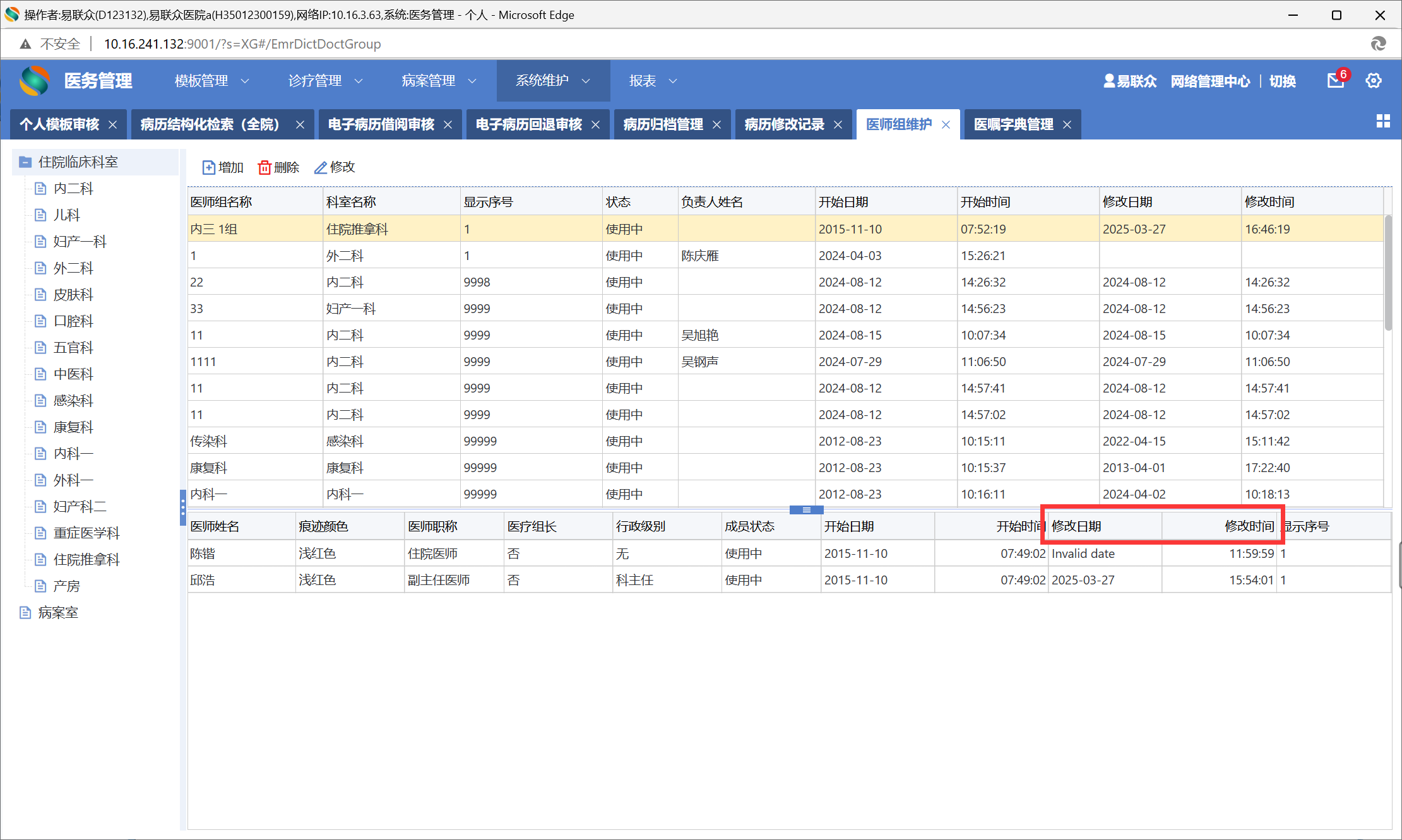Screen dimensions: 1402x840
Task: Open the four-square tab grid icon
Action: [1383, 122]
